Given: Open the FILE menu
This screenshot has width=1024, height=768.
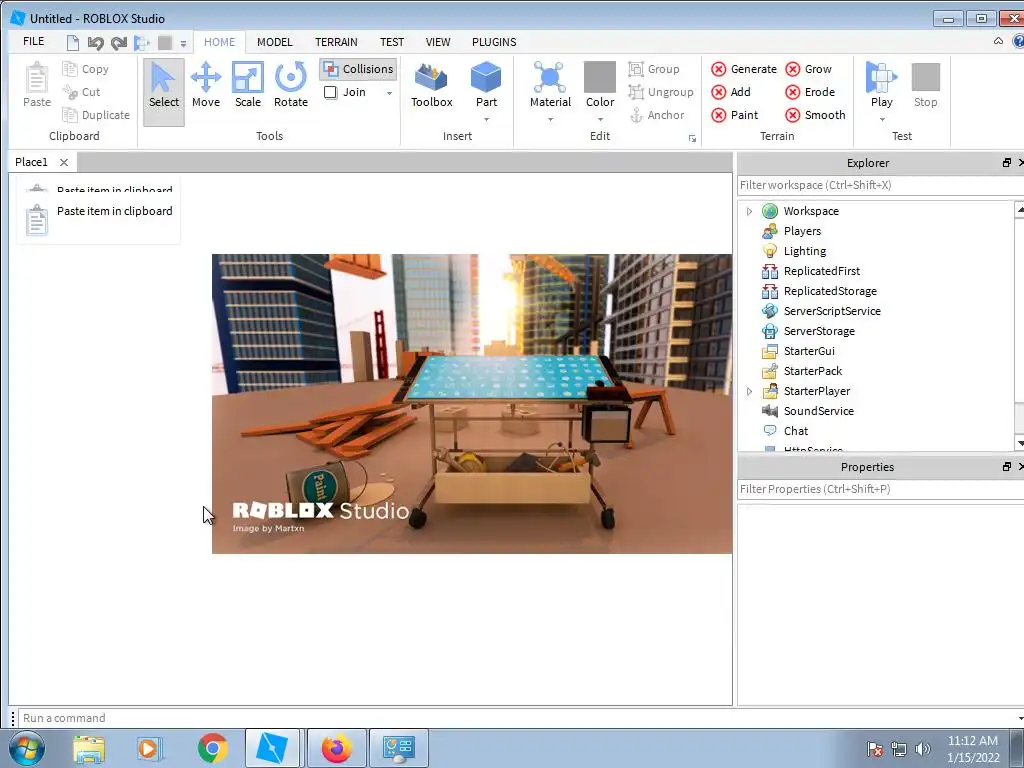Looking at the screenshot, I should [33, 41].
